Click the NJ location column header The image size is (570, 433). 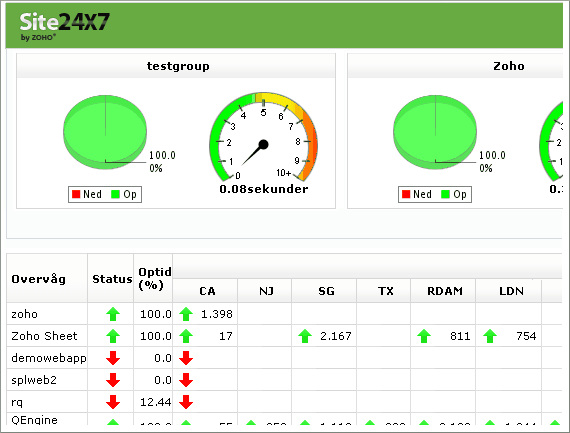[x=266, y=291]
